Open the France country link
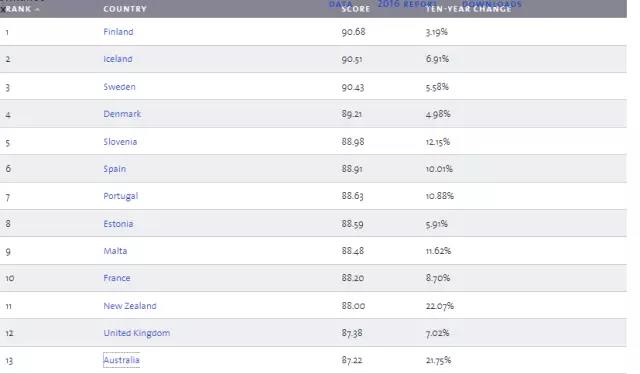The width and height of the screenshot is (640, 374). 117,278
